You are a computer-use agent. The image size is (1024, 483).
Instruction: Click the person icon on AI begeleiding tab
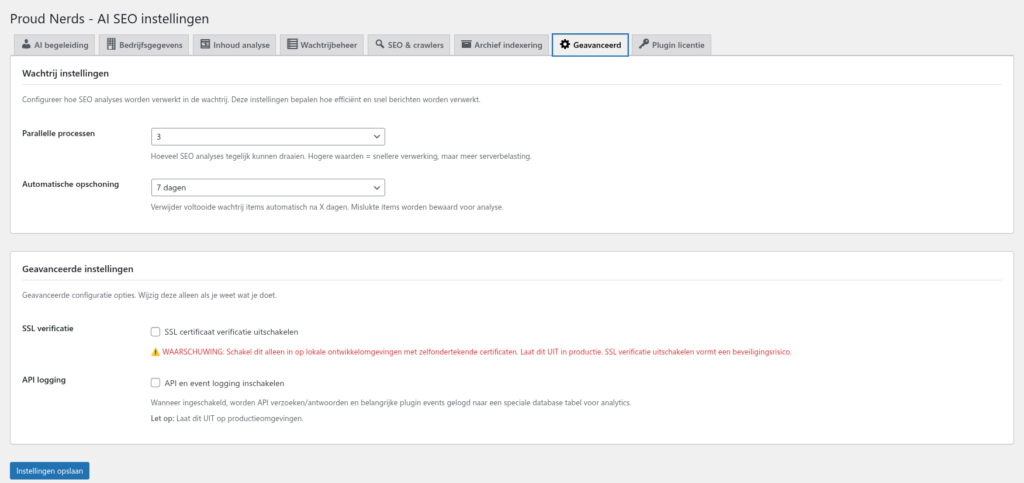click(x=26, y=45)
